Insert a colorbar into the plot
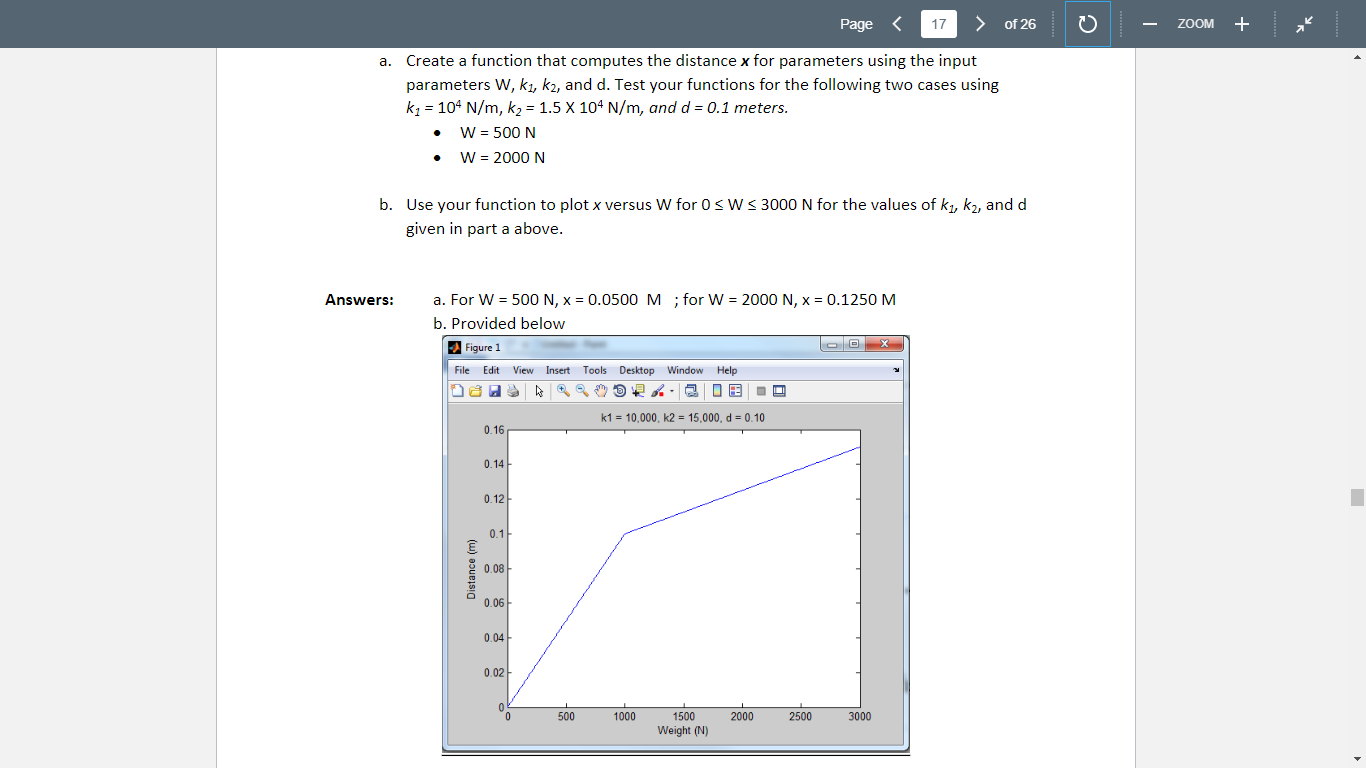 click(x=716, y=390)
